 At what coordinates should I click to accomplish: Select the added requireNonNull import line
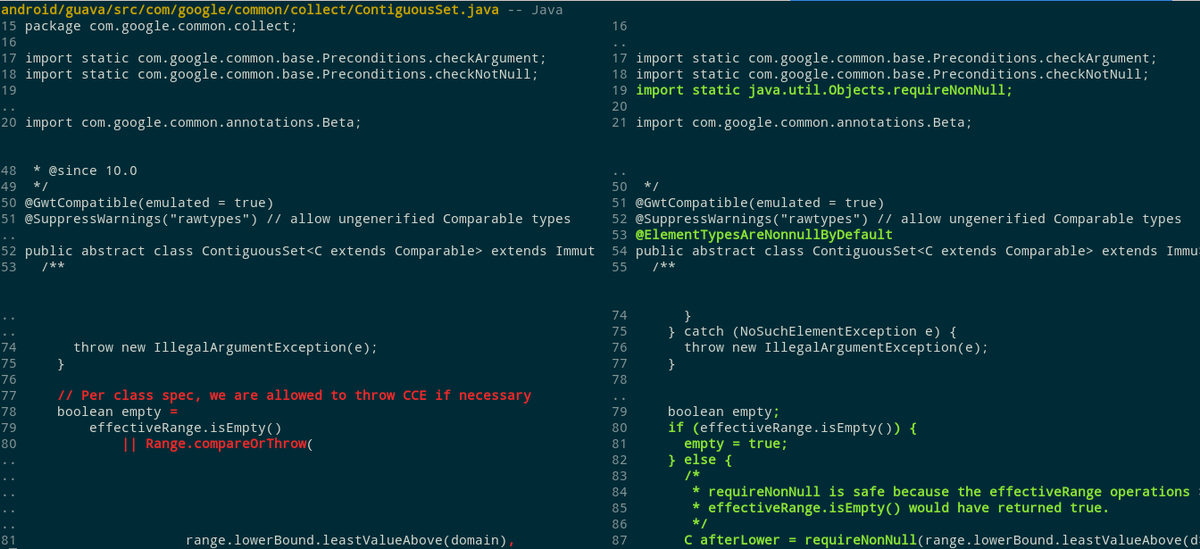click(824, 90)
